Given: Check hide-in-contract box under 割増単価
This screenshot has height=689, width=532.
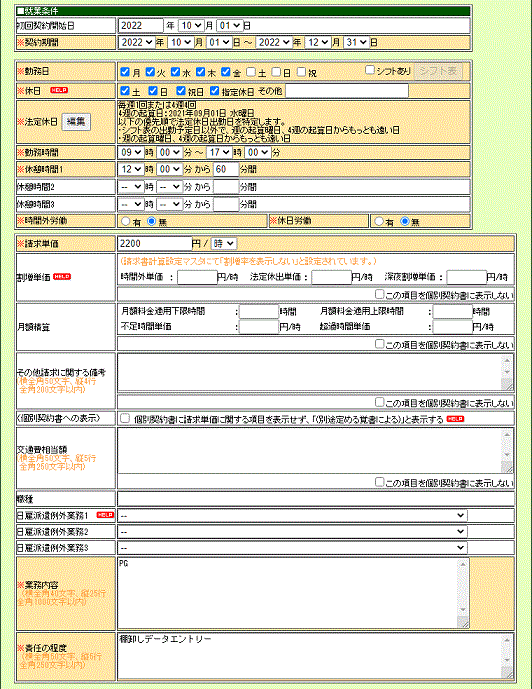Looking at the screenshot, I should click(380, 294).
